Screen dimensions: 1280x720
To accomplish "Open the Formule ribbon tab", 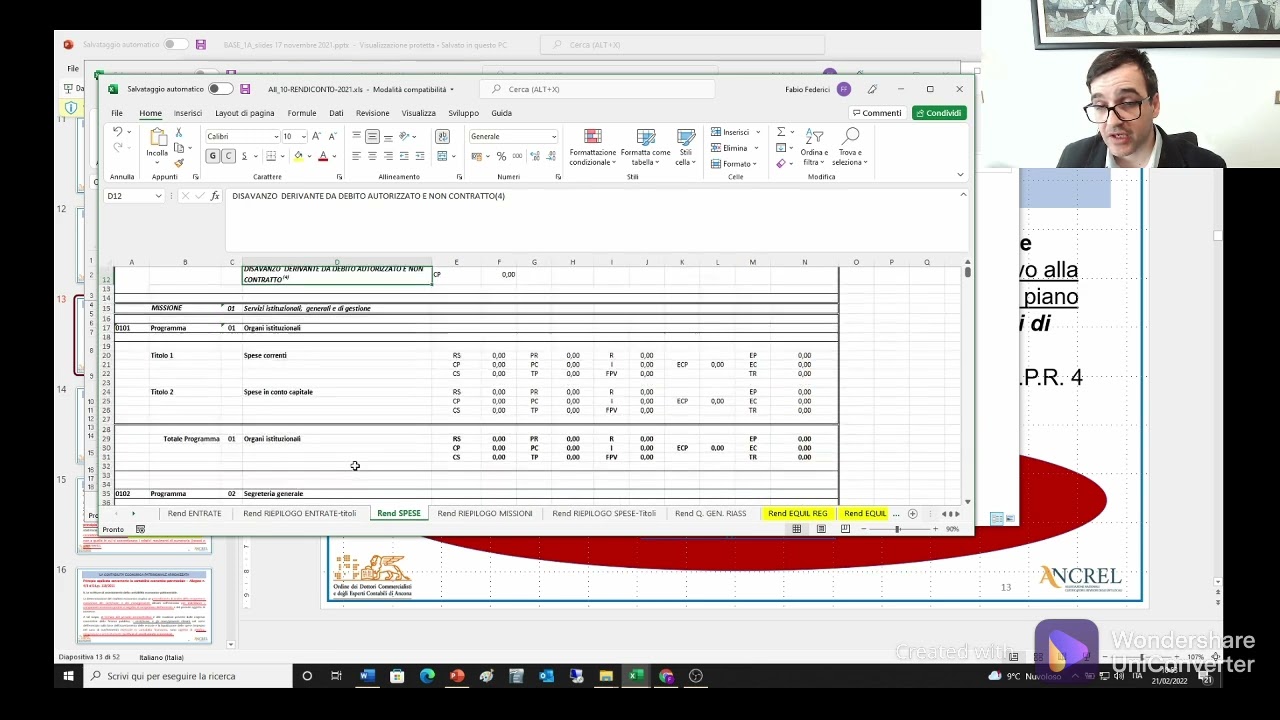I will 302,113.
